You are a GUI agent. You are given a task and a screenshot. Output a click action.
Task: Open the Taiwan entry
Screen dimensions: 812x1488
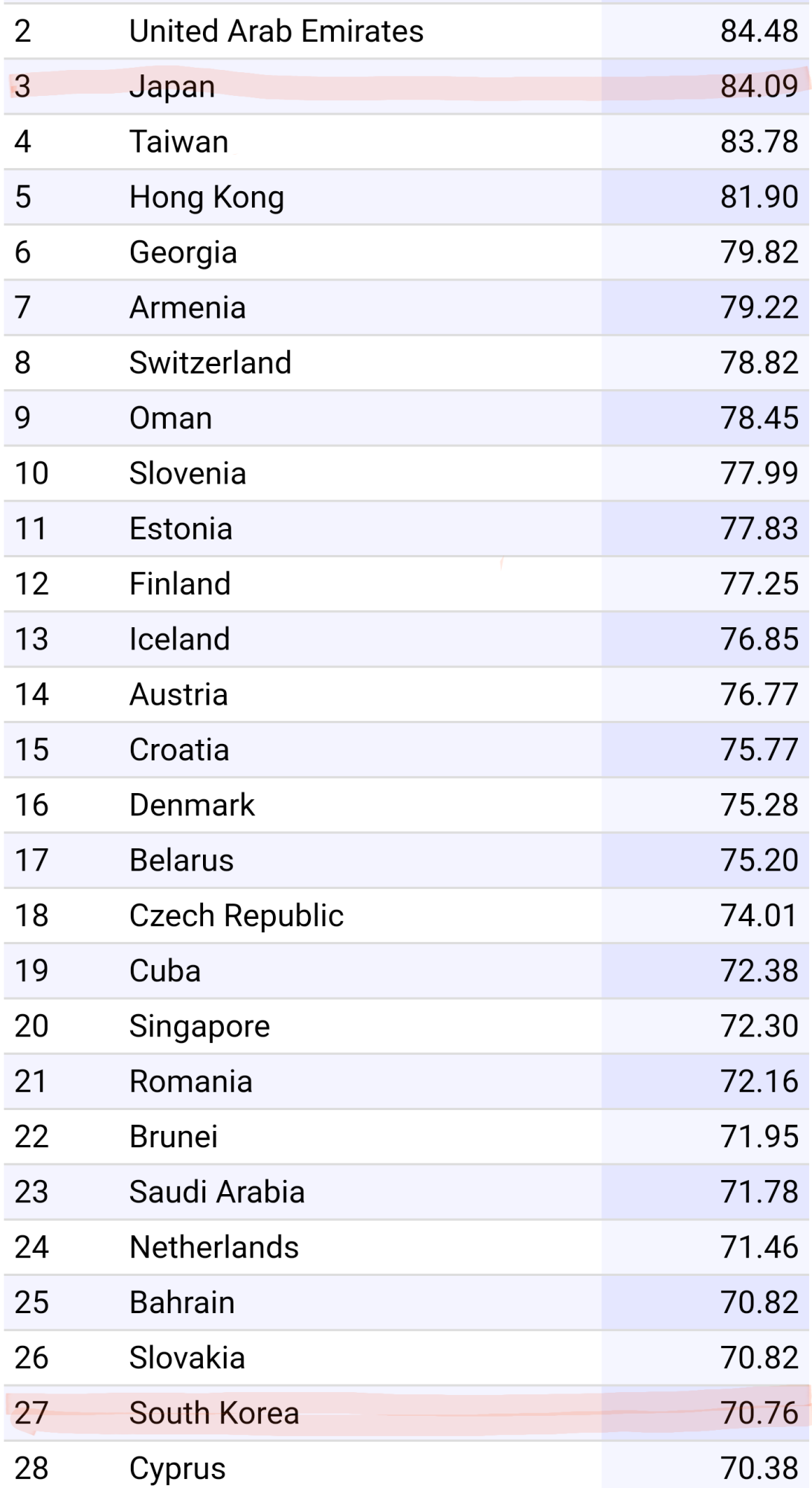pos(178,141)
